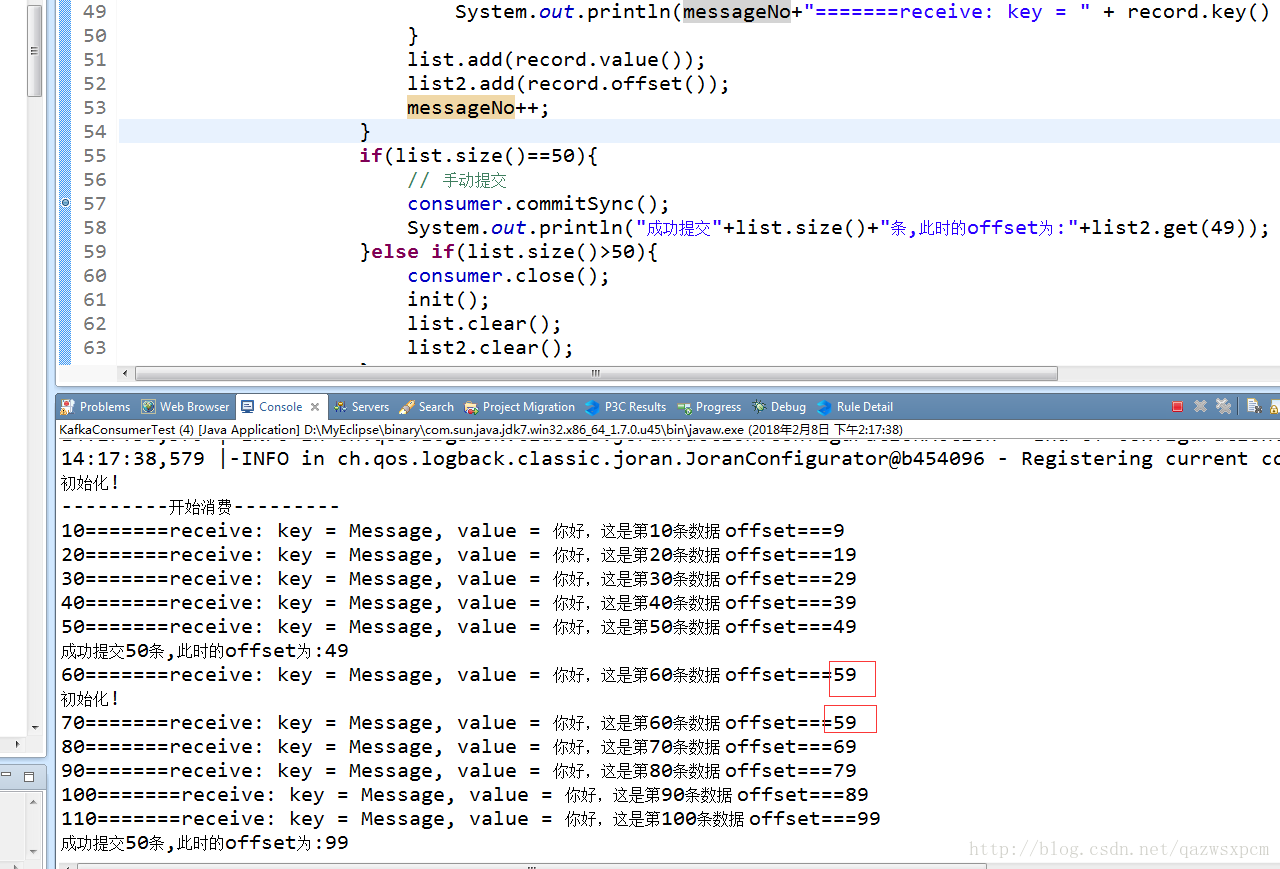Screen dimensions: 1280x869
Task: Click the else if(list.size()>50){ line
Action: (x=509, y=252)
